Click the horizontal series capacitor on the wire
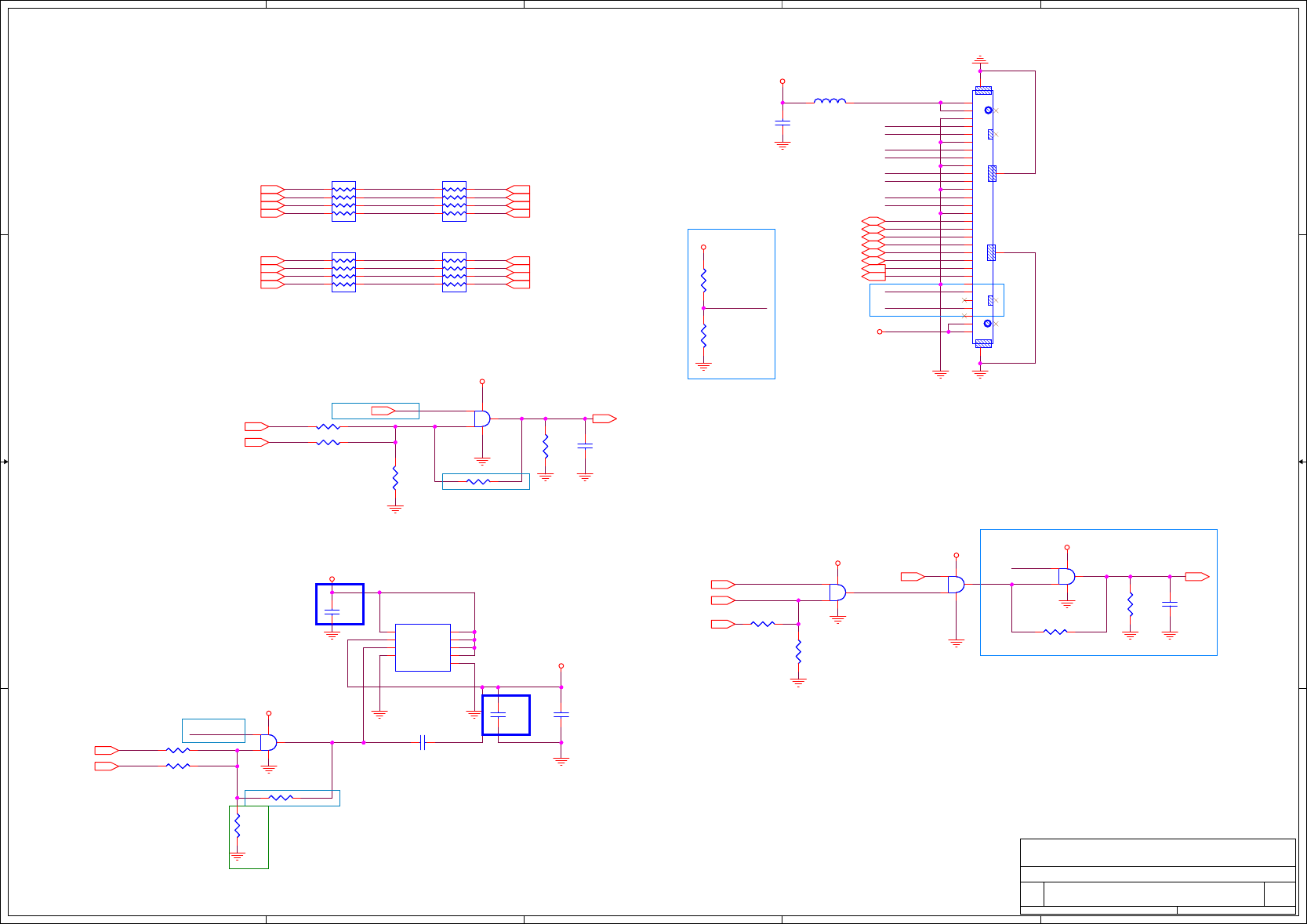This screenshot has height=924, width=1307. [x=423, y=742]
